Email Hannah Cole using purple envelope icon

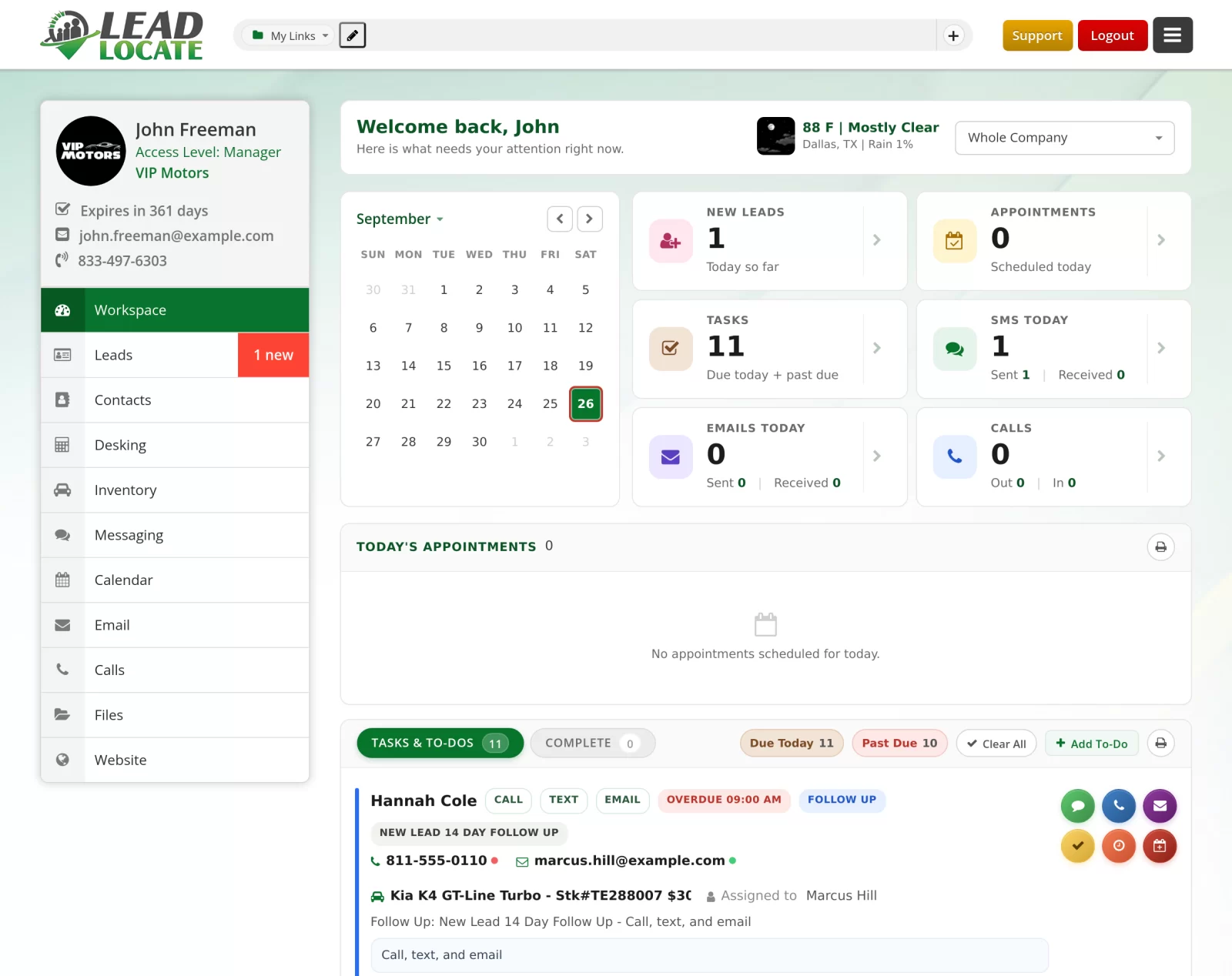click(1160, 806)
